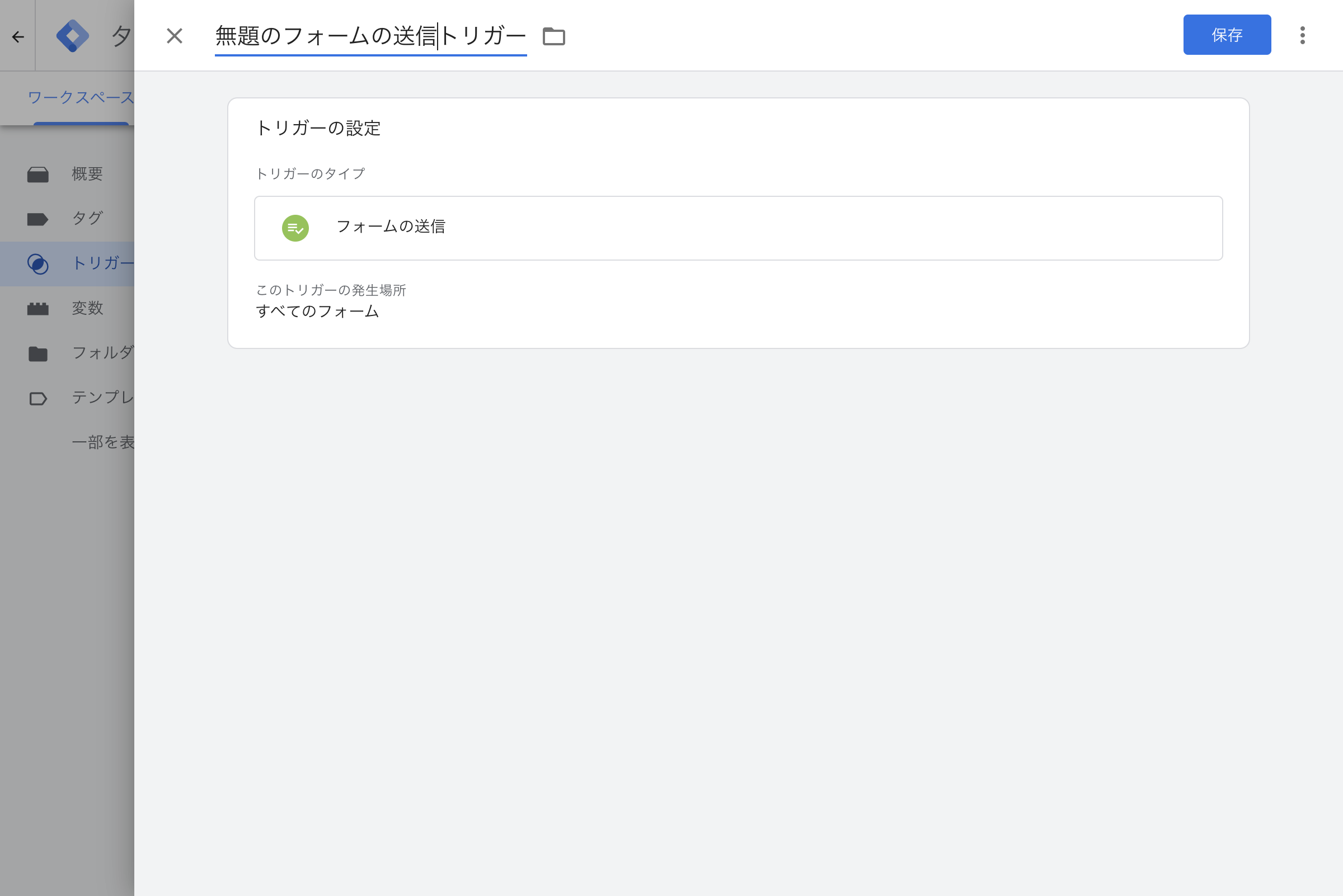Click the trigger circle icon in sidebar
This screenshot has height=896, width=1343.
pyautogui.click(x=37, y=264)
